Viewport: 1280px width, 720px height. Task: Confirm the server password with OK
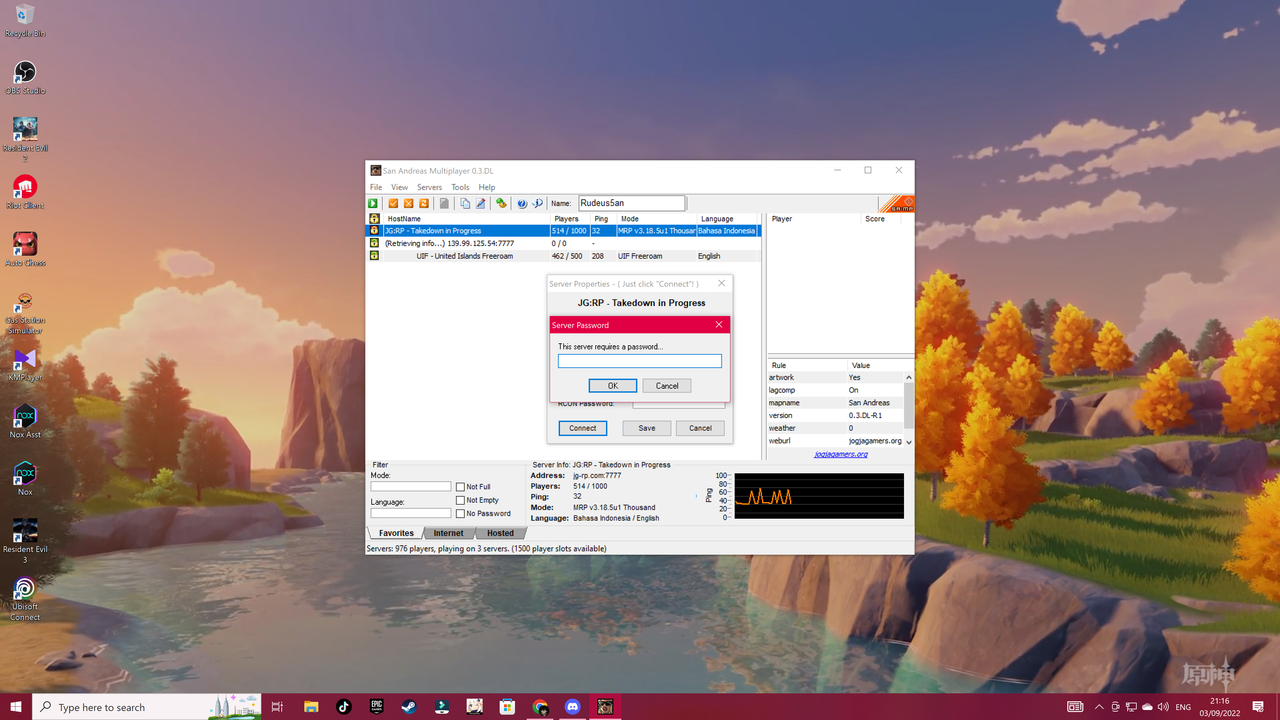613,385
